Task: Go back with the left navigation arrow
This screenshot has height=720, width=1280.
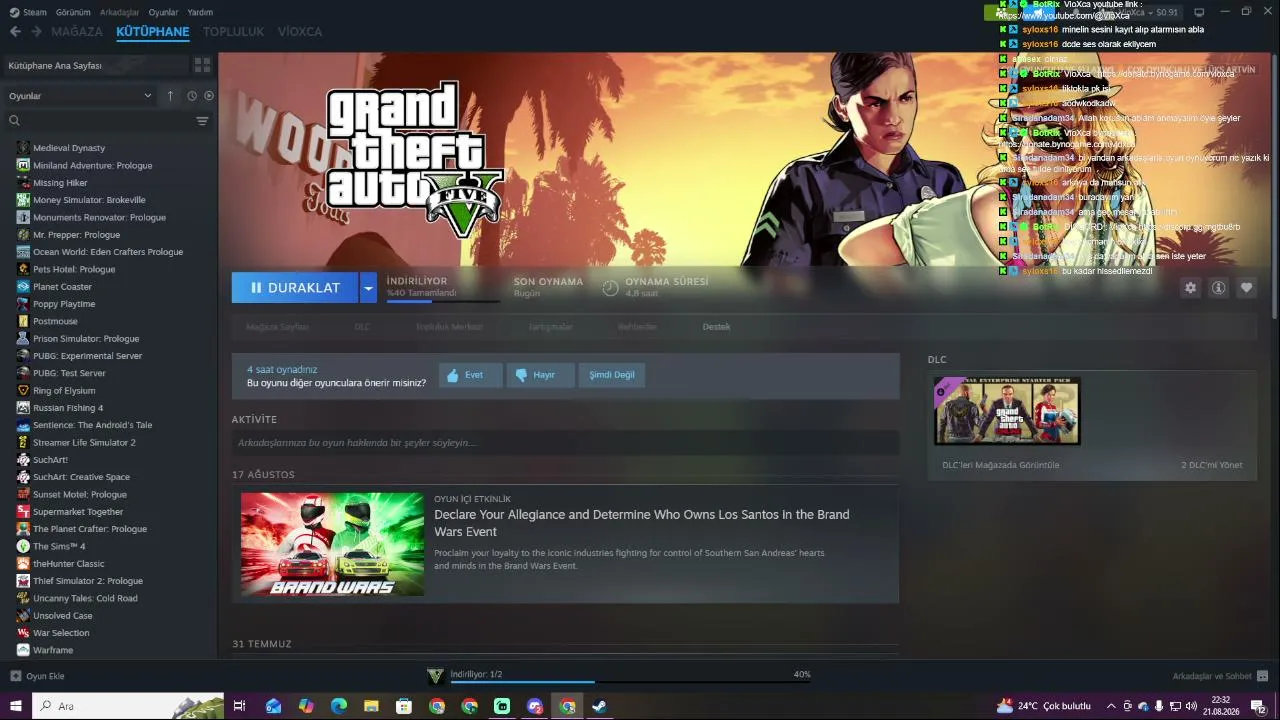Action: pyautogui.click(x=15, y=31)
